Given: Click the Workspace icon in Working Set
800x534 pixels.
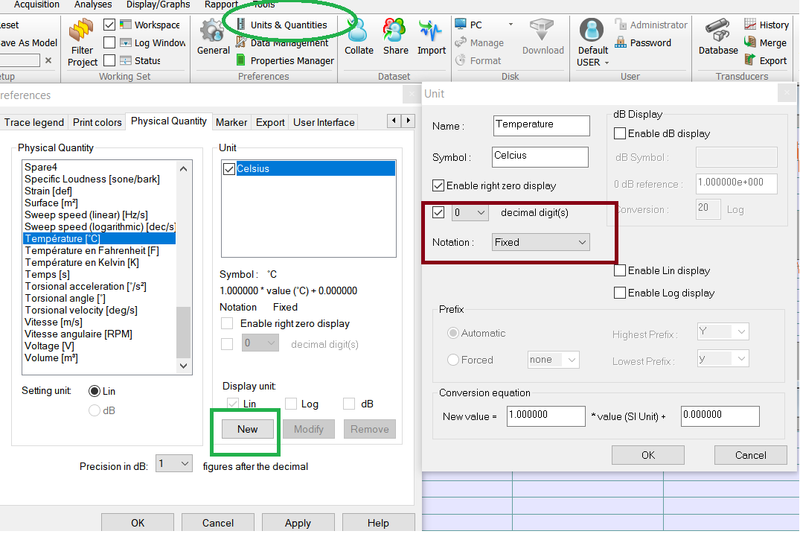Looking at the screenshot, I should pyautogui.click(x=126, y=24).
